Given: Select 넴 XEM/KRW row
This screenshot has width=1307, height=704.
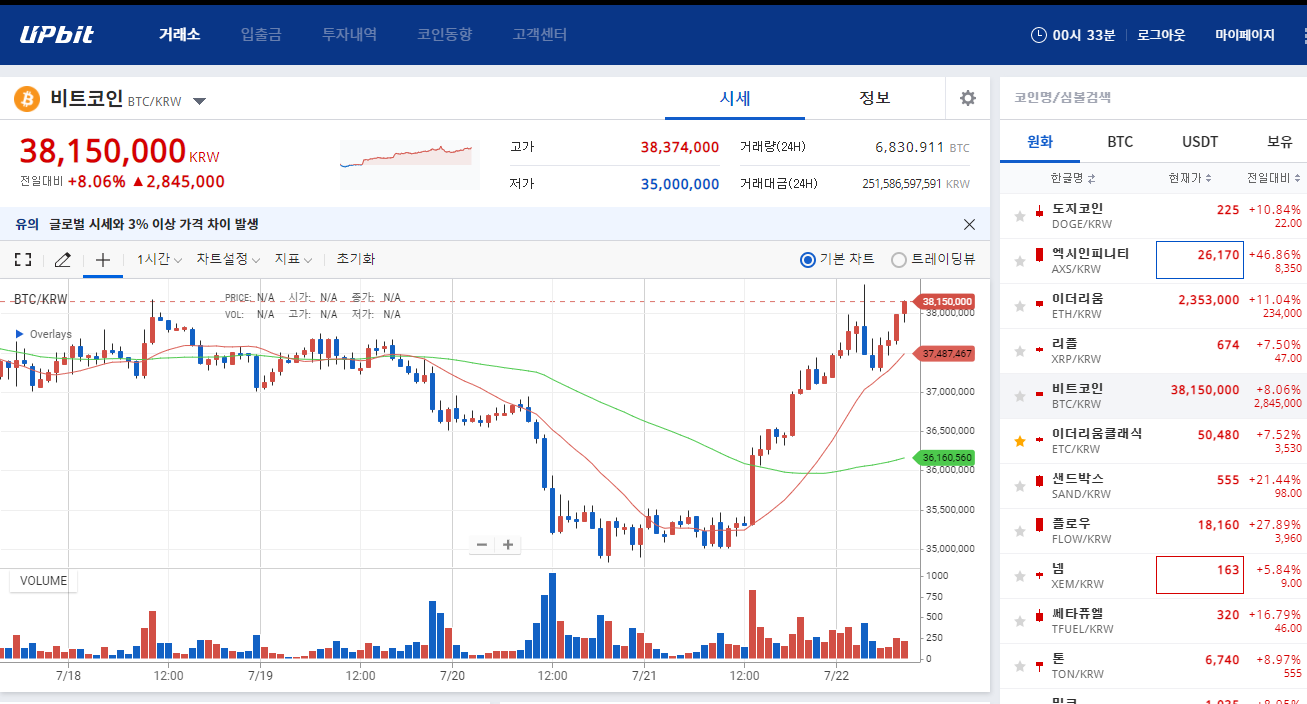Looking at the screenshot, I should [1153, 576].
